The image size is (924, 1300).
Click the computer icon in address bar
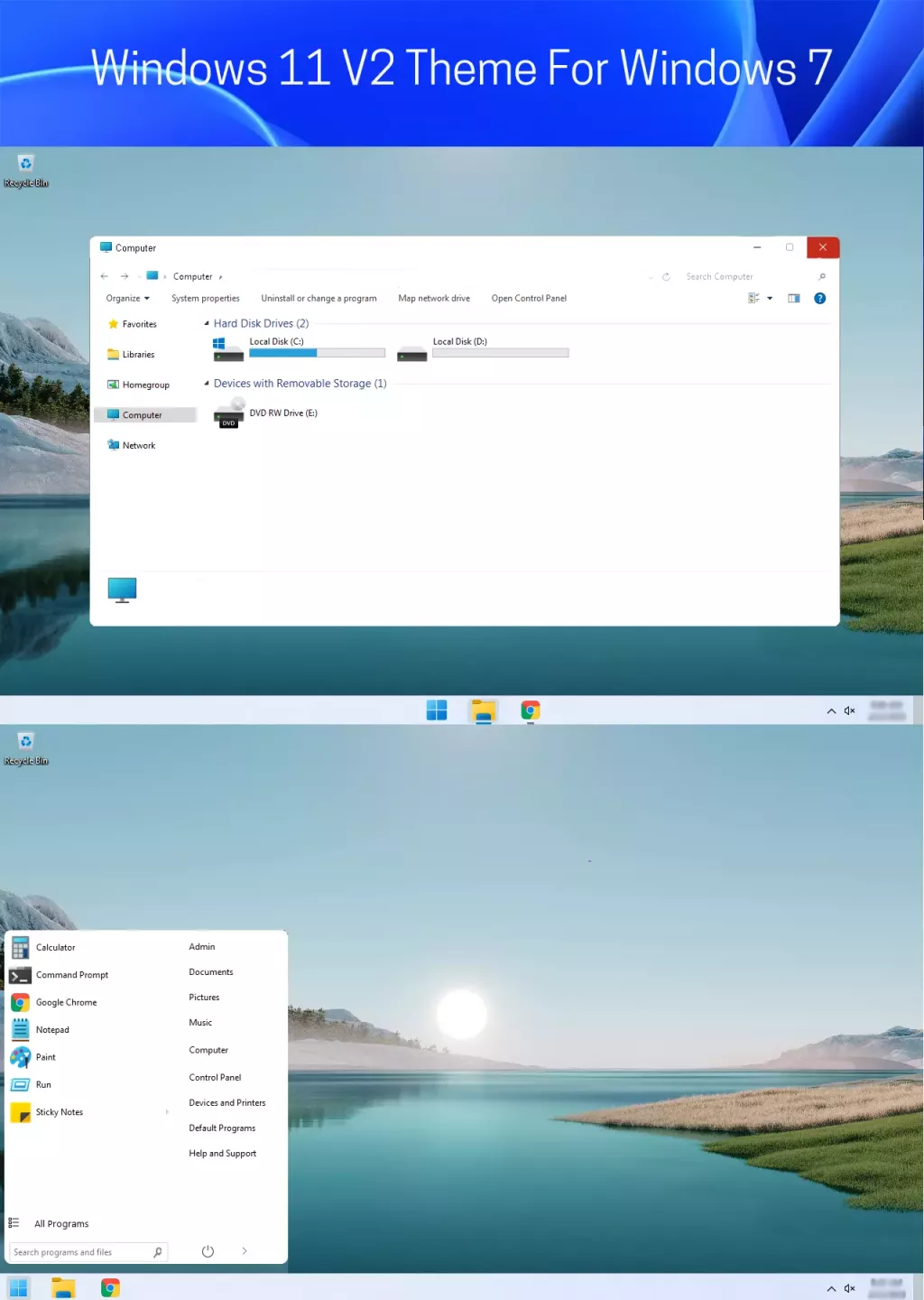152,276
